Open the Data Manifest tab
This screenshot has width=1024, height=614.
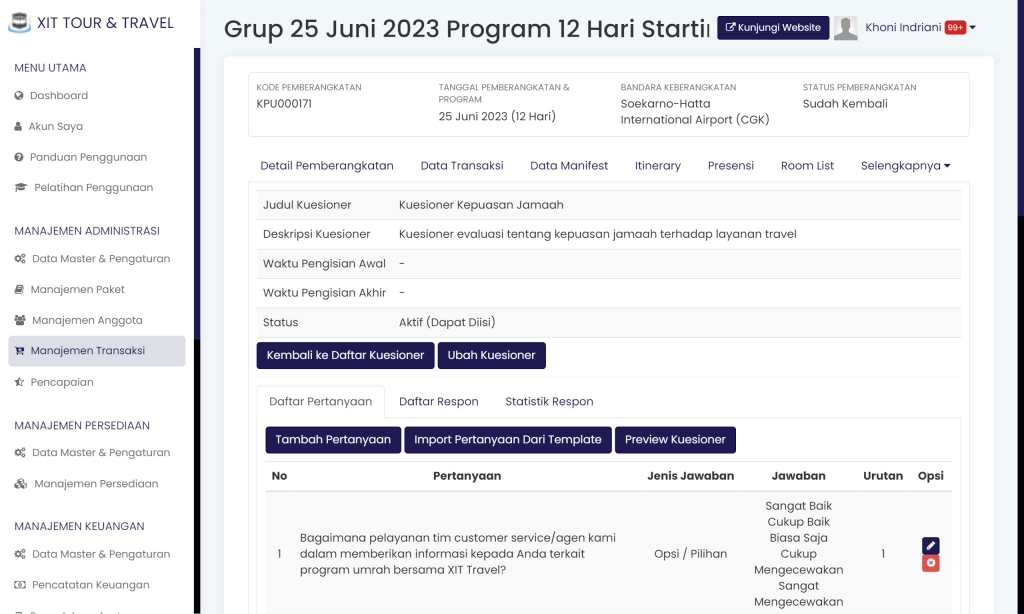coord(569,166)
